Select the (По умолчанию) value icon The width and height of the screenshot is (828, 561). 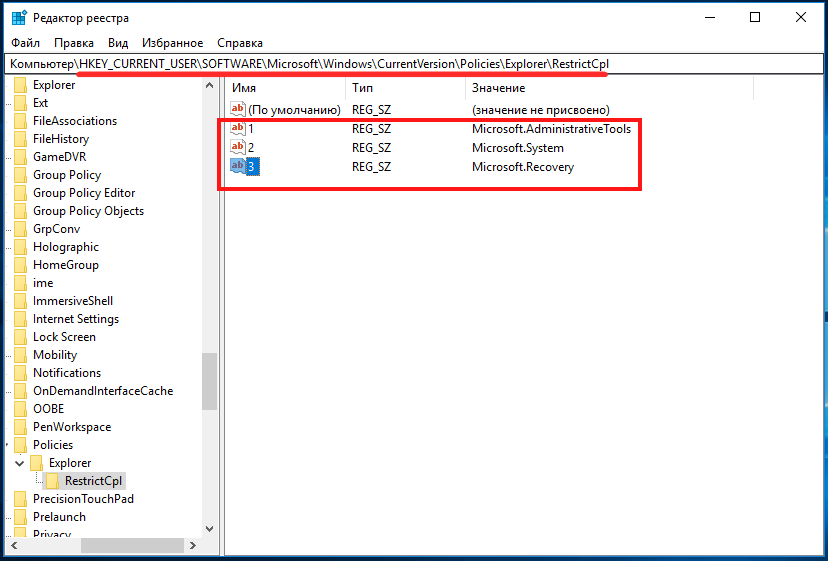click(238, 109)
